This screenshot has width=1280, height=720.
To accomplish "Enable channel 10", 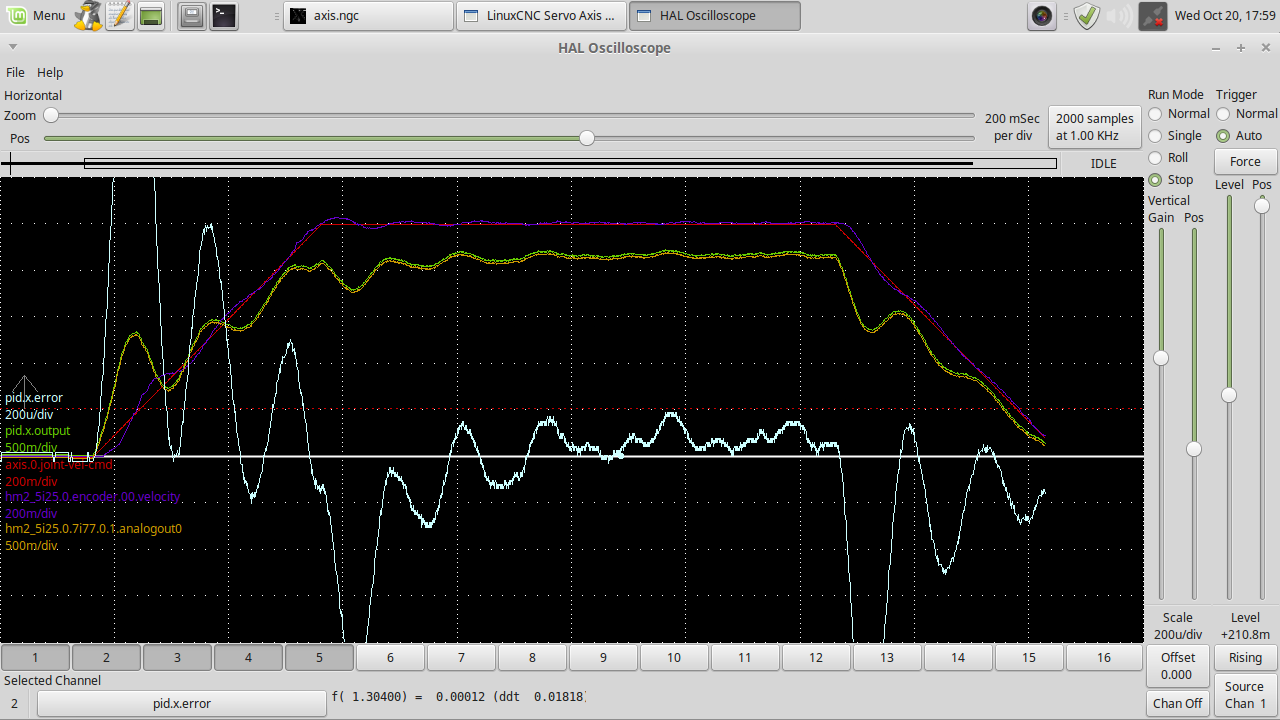I will pyautogui.click(x=674, y=657).
